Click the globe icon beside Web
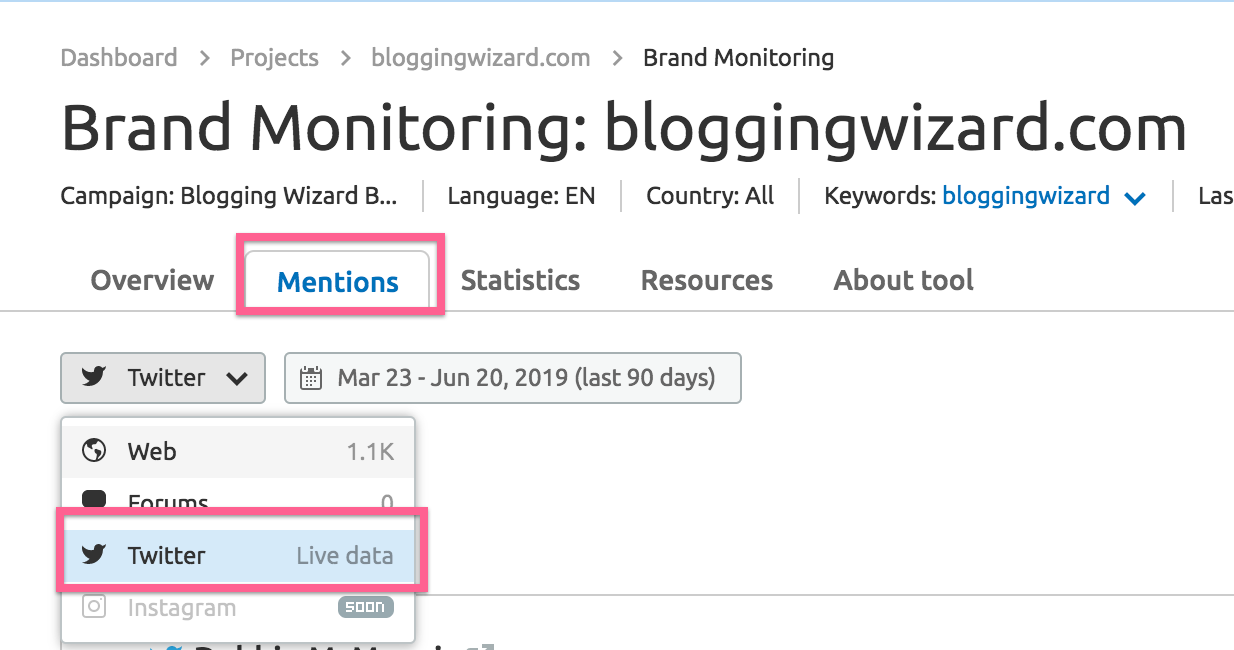The height and width of the screenshot is (650, 1234). (x=94, y=451)
